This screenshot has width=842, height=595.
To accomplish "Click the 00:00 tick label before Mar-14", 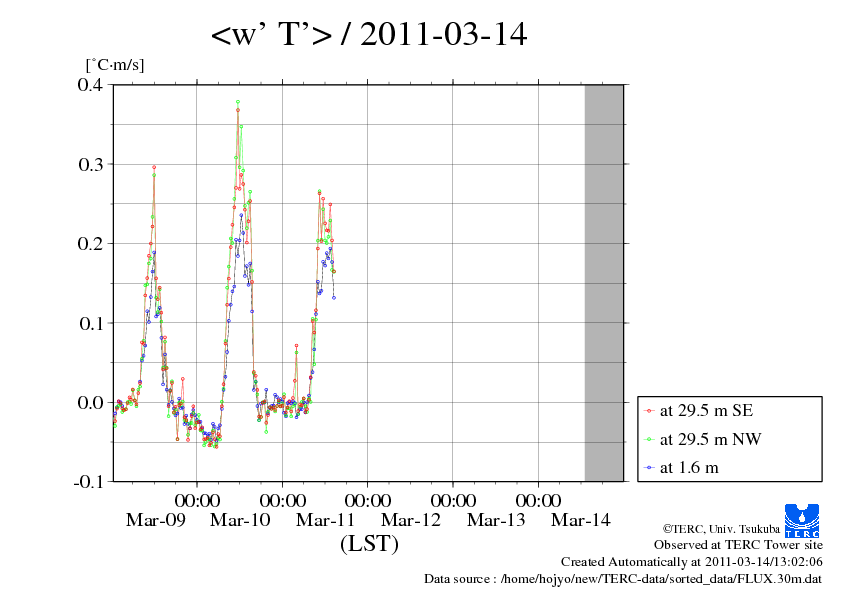I will 538,501.
